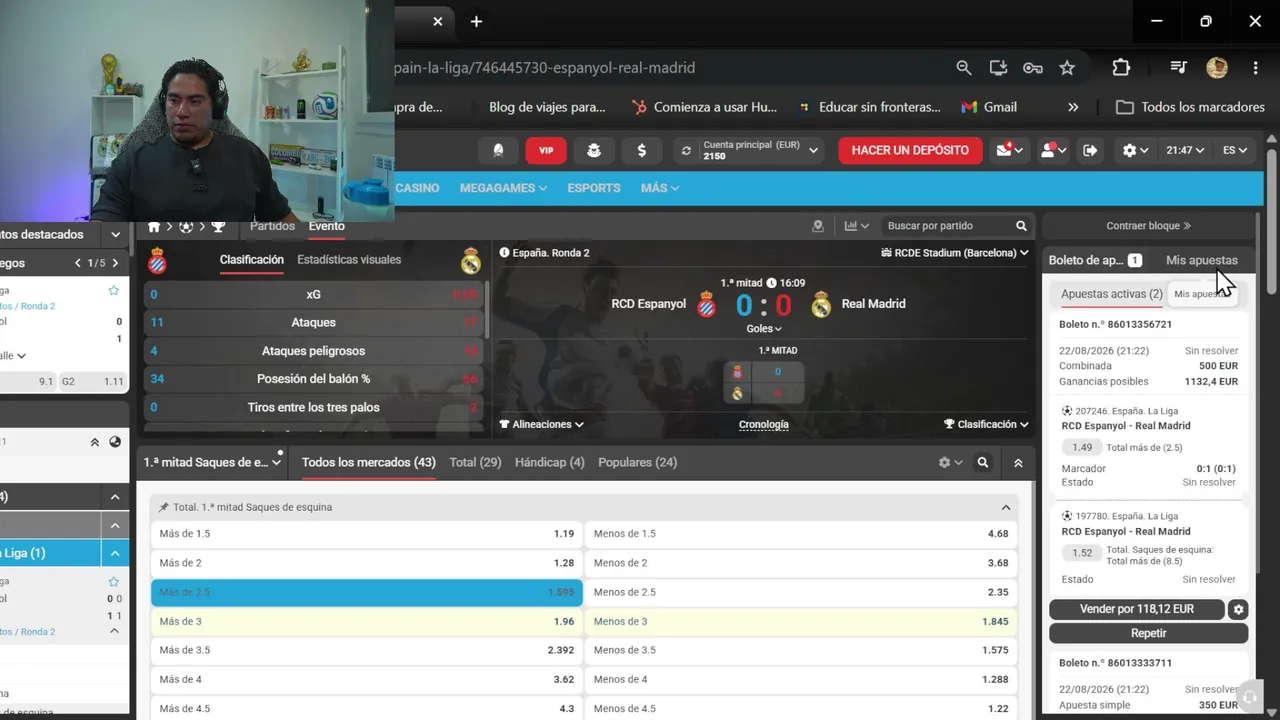Screen dimensions: 1280x720
Task: Select Más de 3.5 at 2.392
Action: click(x=367, y=650)
